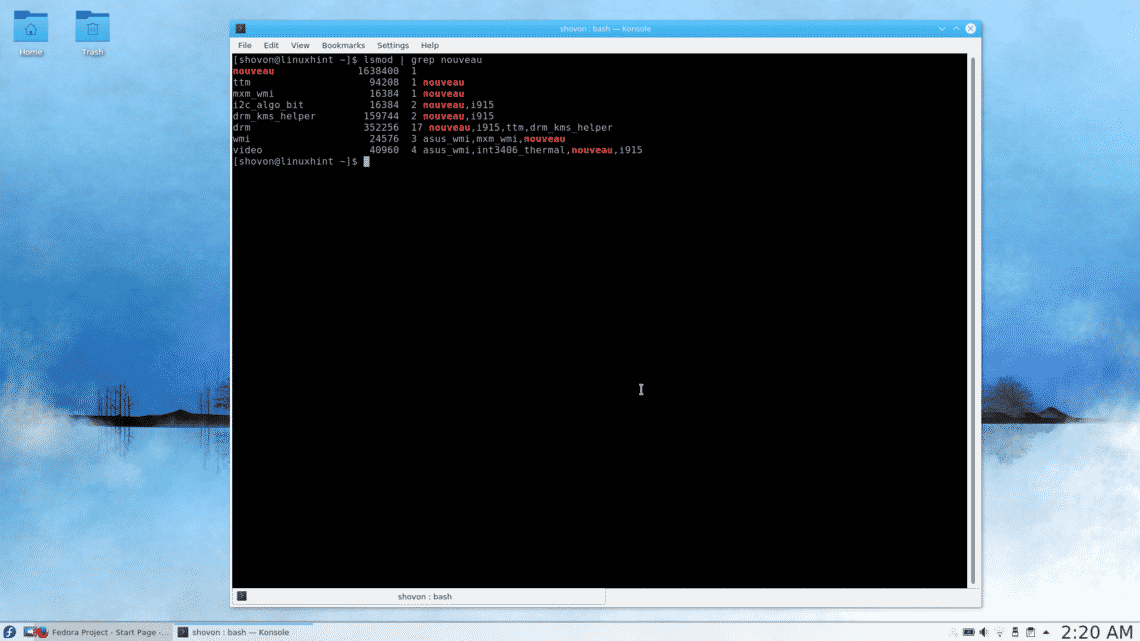Open the Trash desktop icon

93,31
